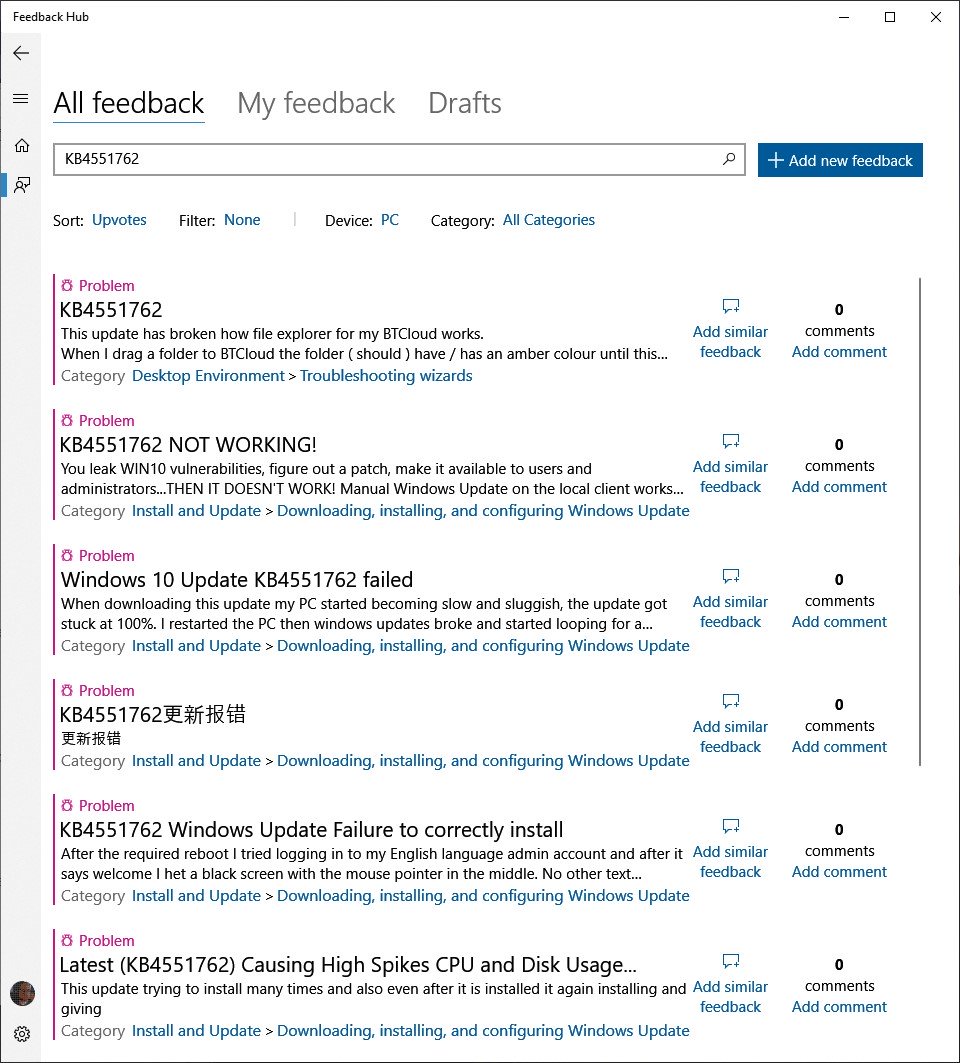Click Add comment for the KB4551762 post
Image resolution: width=960 pixels, height=1063 pixels.
click(839, 352)
